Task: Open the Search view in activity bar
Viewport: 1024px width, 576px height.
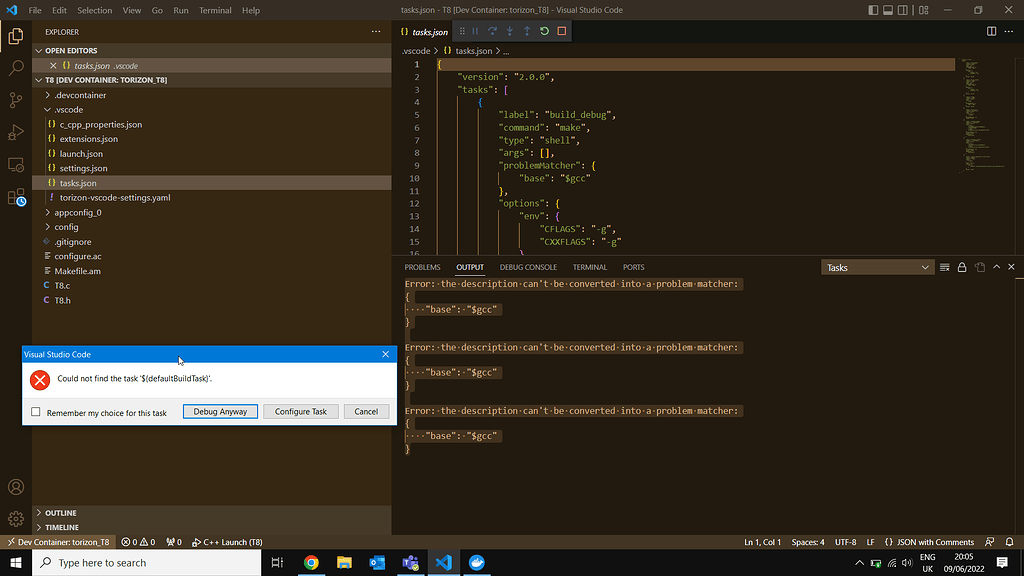Action: click(x=16, y=68)
